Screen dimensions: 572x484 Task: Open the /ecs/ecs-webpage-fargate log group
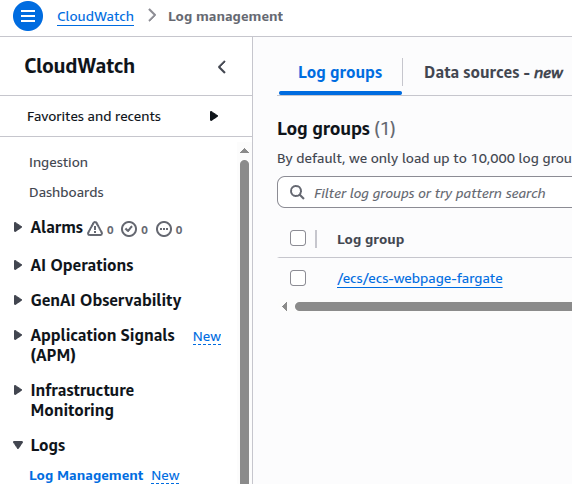[x=420, y=278]
